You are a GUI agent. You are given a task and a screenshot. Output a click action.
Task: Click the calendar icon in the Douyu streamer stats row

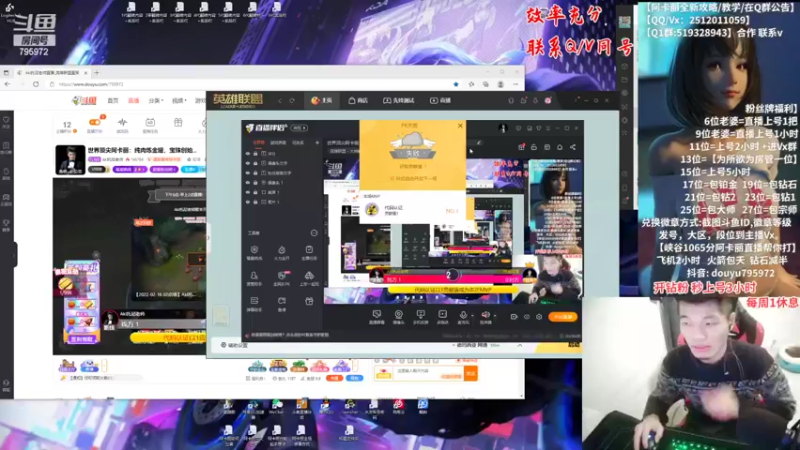(x=150, y=122)
